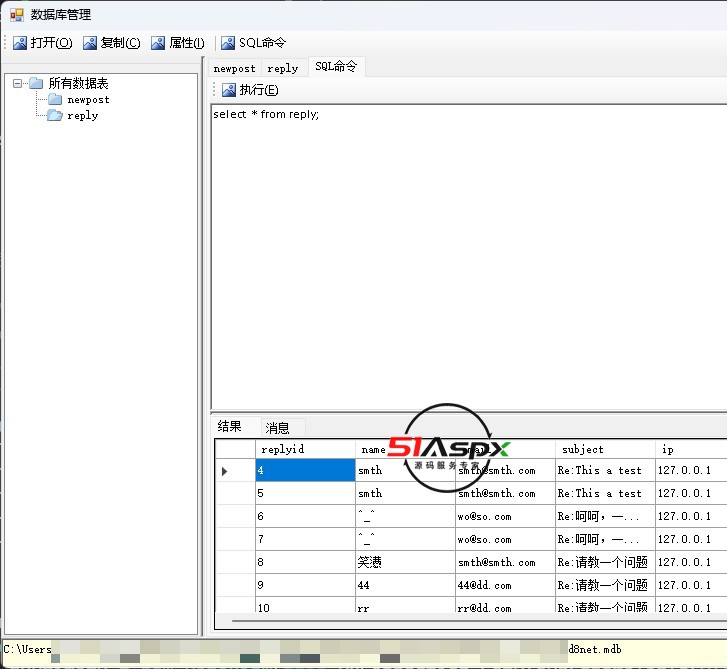Image resolution: width=727 pixels, height=669 pixels.
Task: Select the newpost folder icon in tree
Action: click(55, 99)
